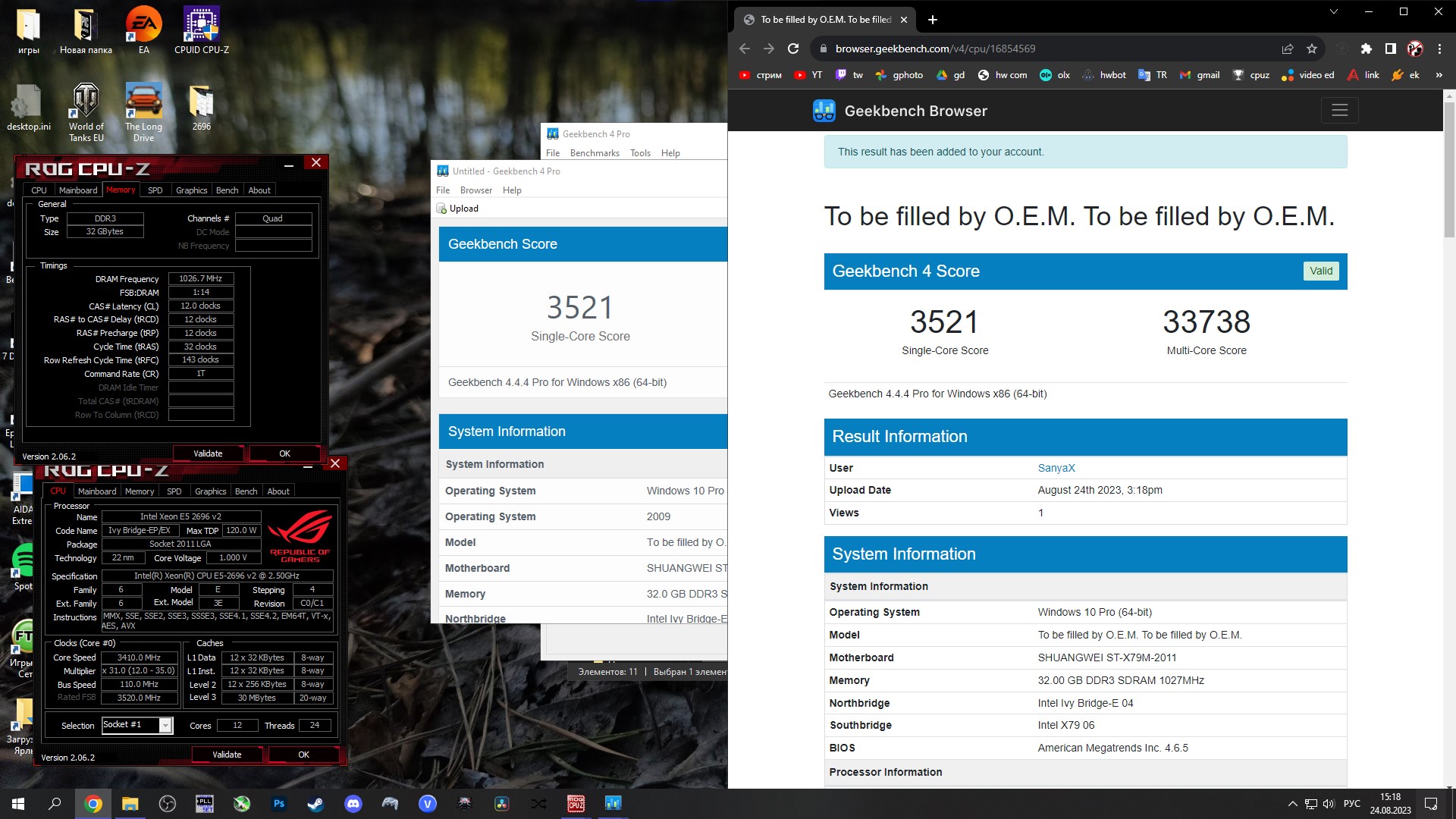The image size is (1456, 819).
Task: Open Chrome side panel icon
Action: (x=1390, y=49)
